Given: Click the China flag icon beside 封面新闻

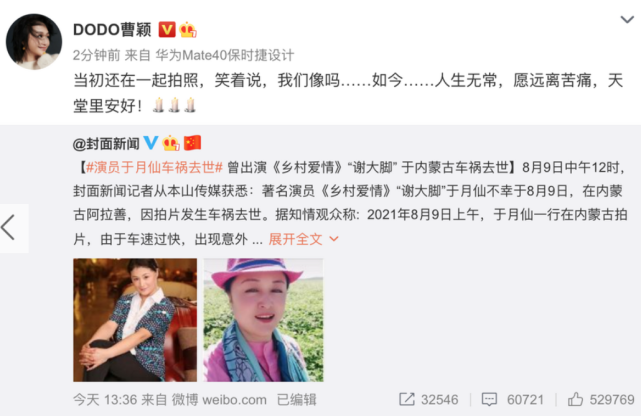Looking at the screenshot, I should (x=193, y=143).
